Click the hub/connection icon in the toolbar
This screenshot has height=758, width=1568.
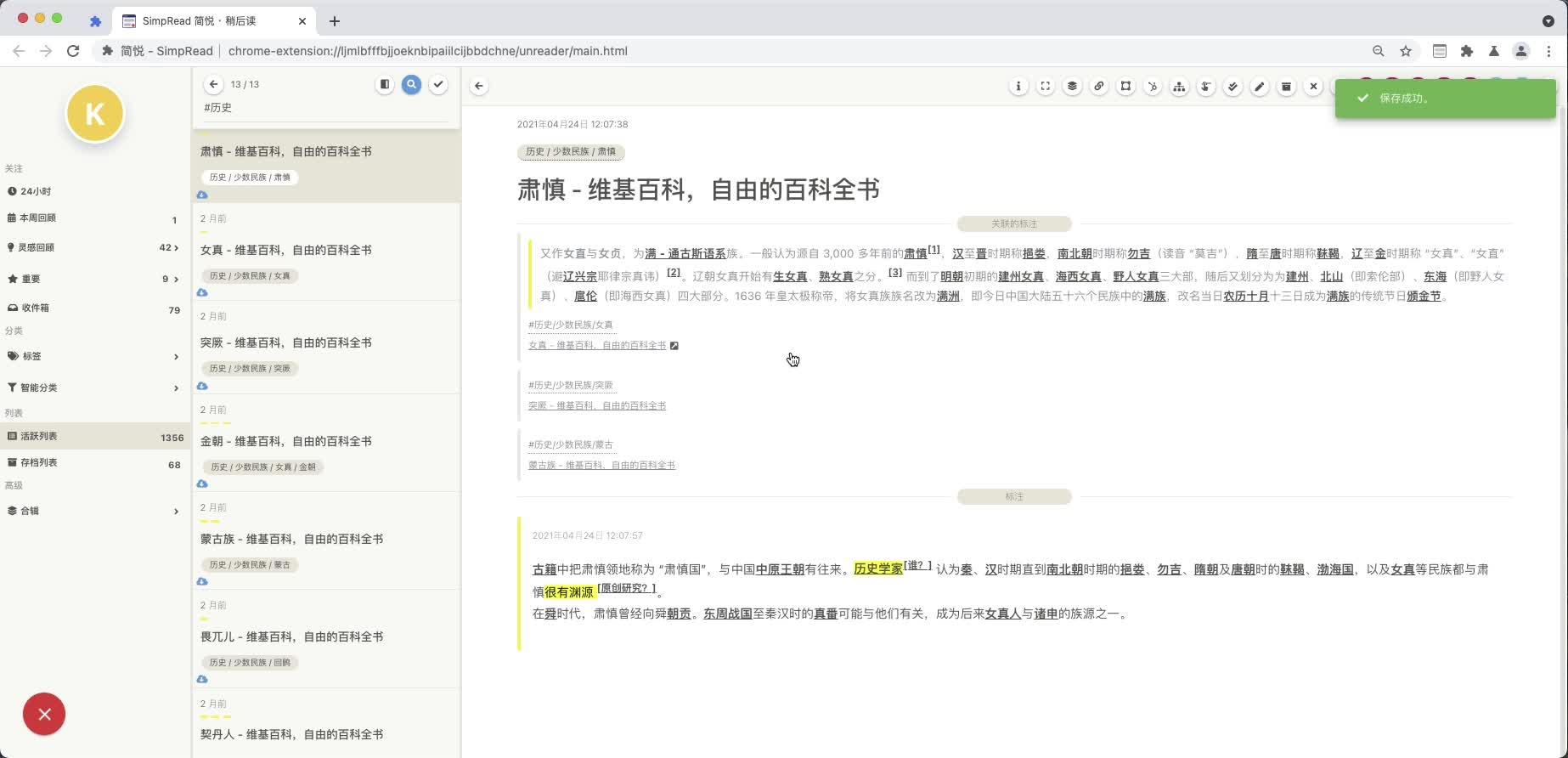pos(1153,86)
